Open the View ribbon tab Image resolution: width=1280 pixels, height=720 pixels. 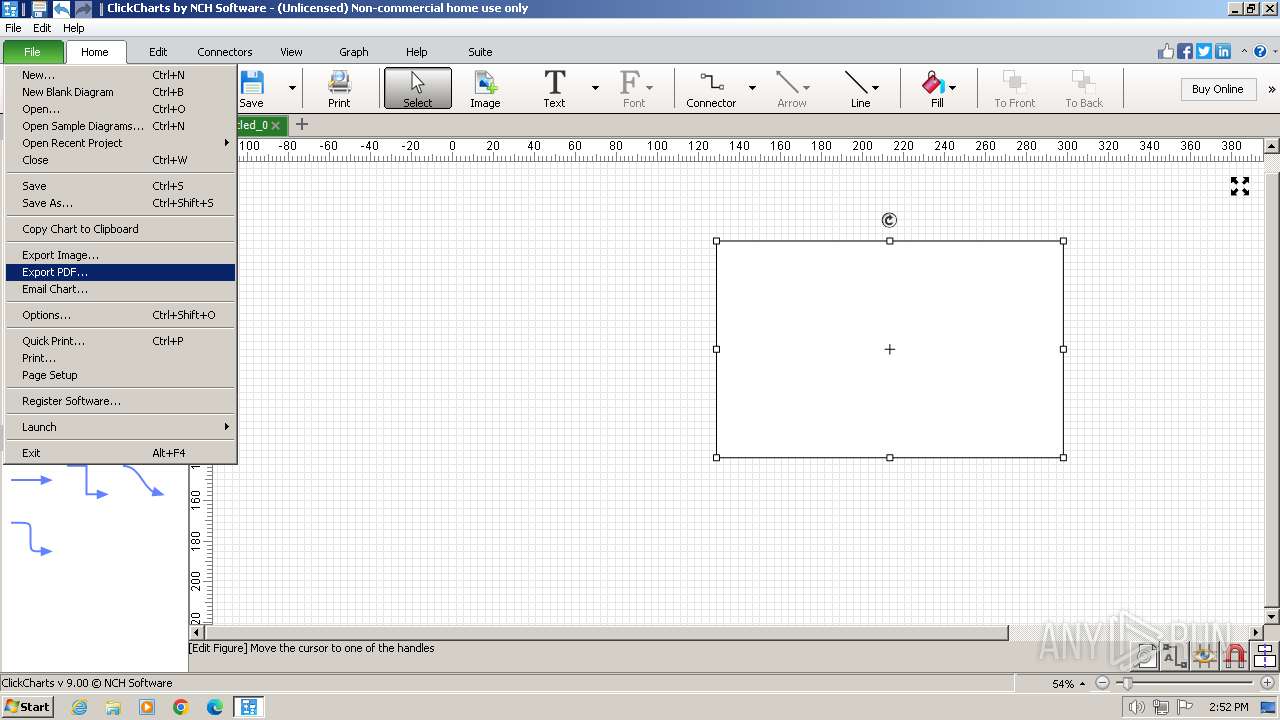[x=291, y=52]
